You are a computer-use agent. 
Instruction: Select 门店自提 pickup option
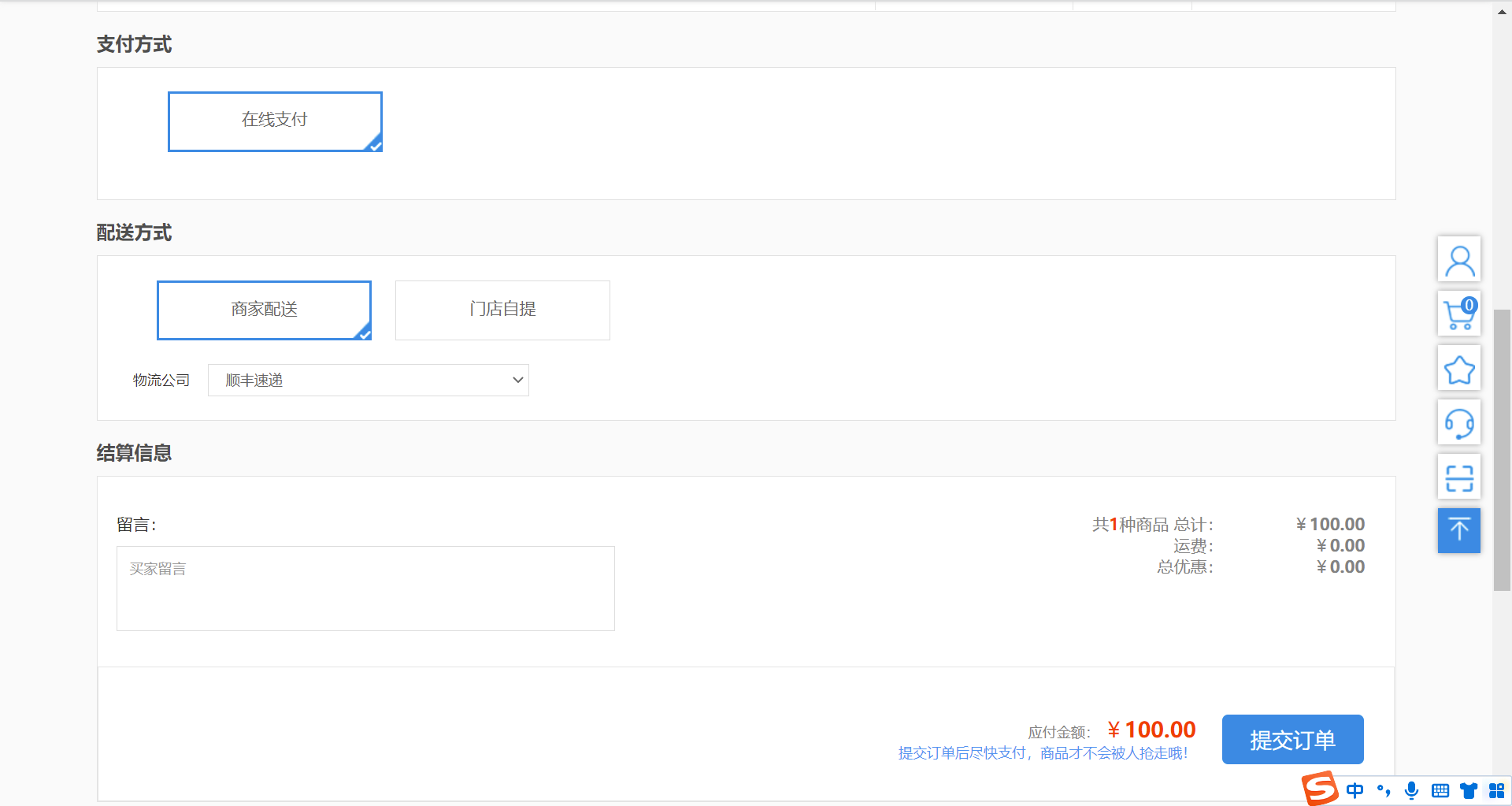(502, 310)
